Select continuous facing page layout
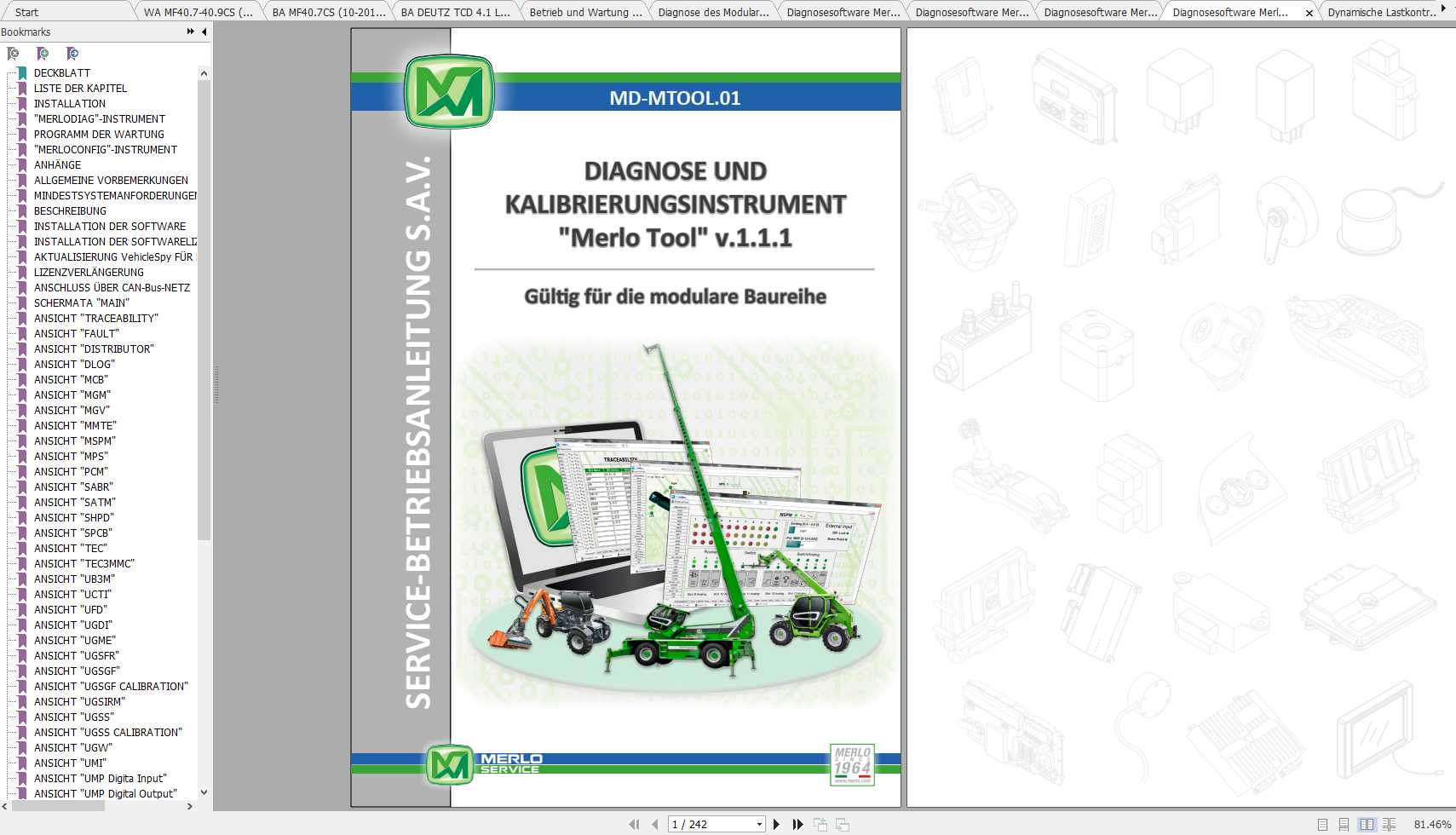The image size is (1456, 835). coord(1389,824)
